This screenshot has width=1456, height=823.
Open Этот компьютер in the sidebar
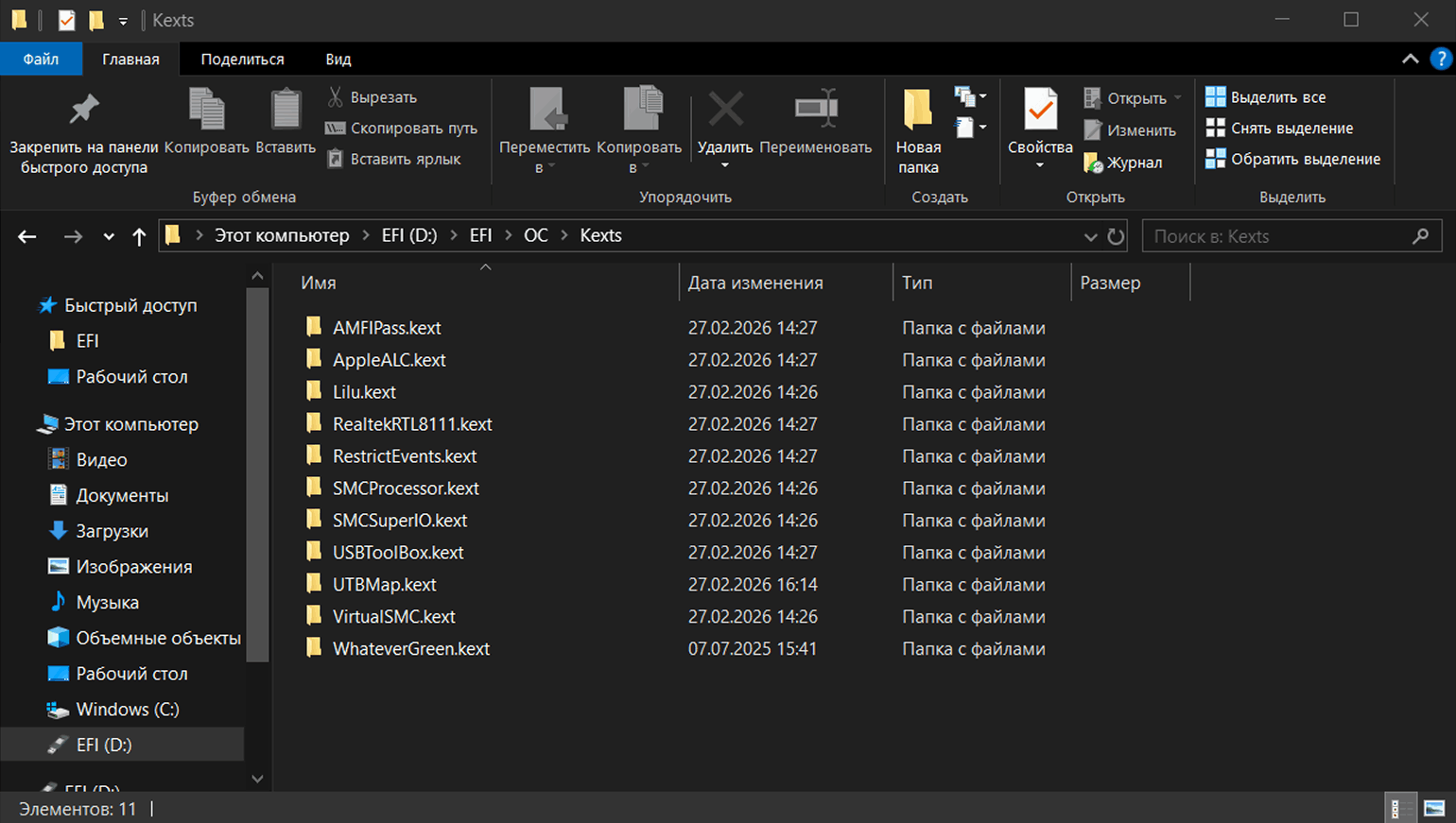tap(130, 424)
